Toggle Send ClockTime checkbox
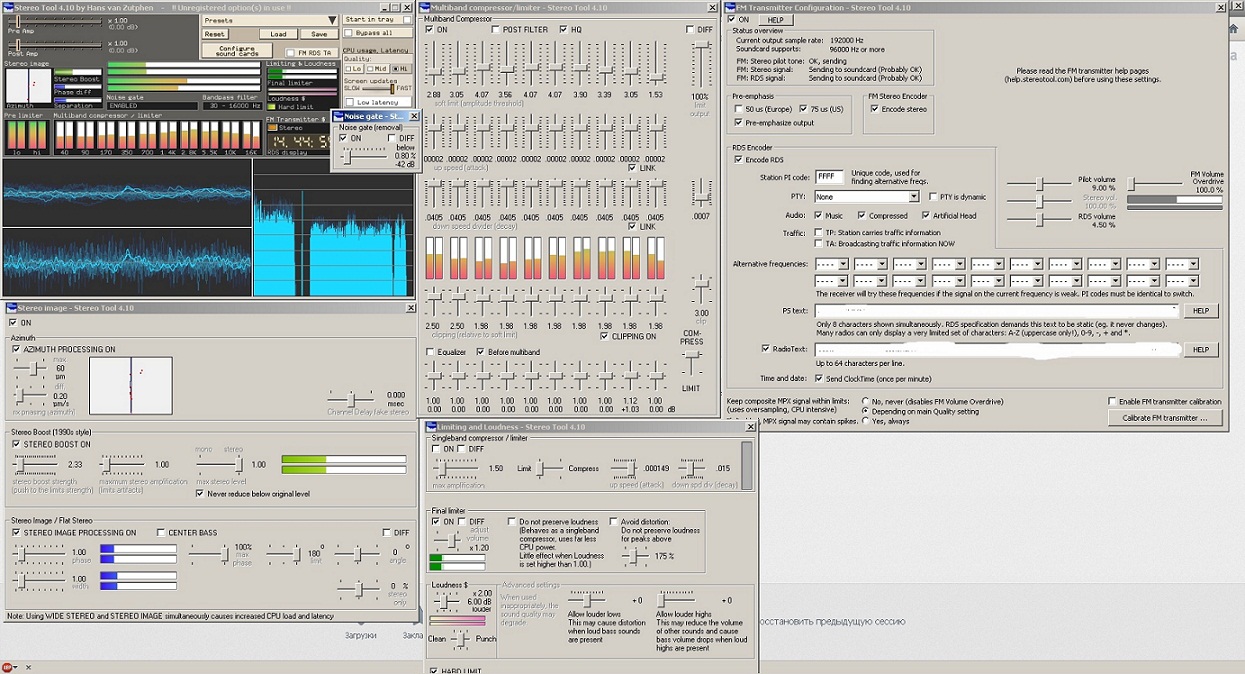Viewport: 1245px width, 674px height. 819,379
